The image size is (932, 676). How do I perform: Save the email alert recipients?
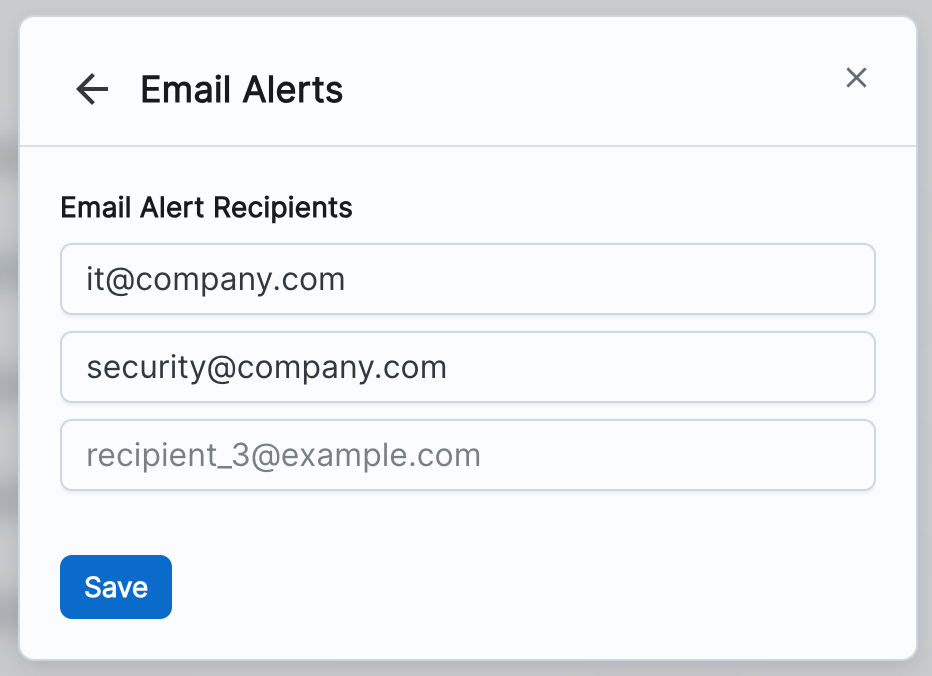click(116, 587)
